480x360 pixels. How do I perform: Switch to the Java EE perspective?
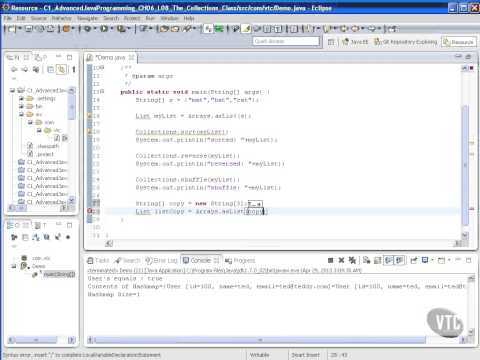point(355,42)
